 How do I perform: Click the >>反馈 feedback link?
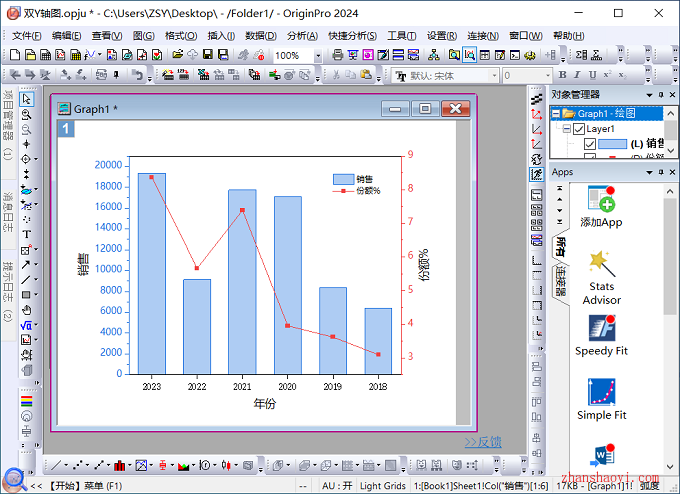483,442
